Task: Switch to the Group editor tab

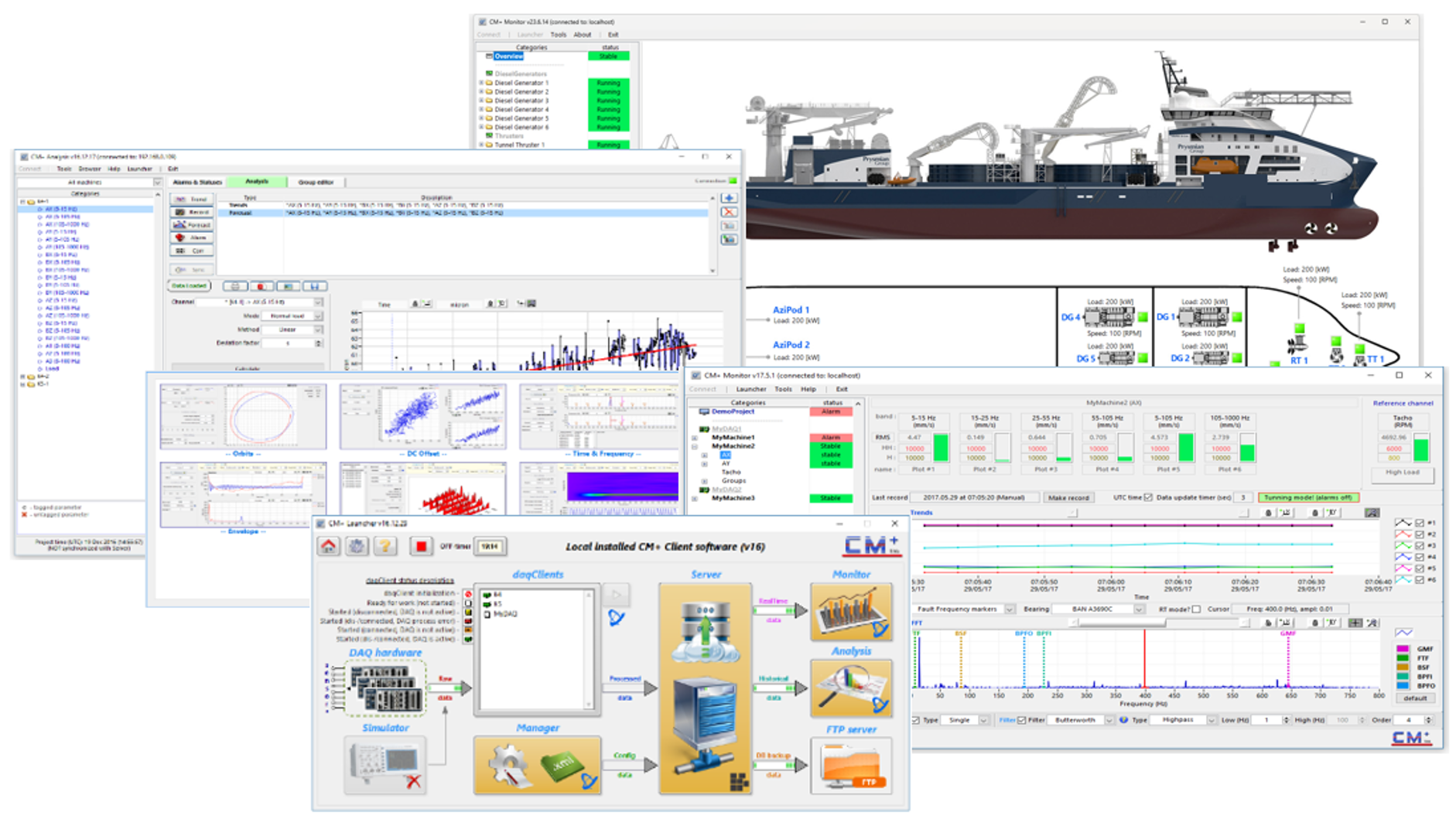Action: point(316,183)
